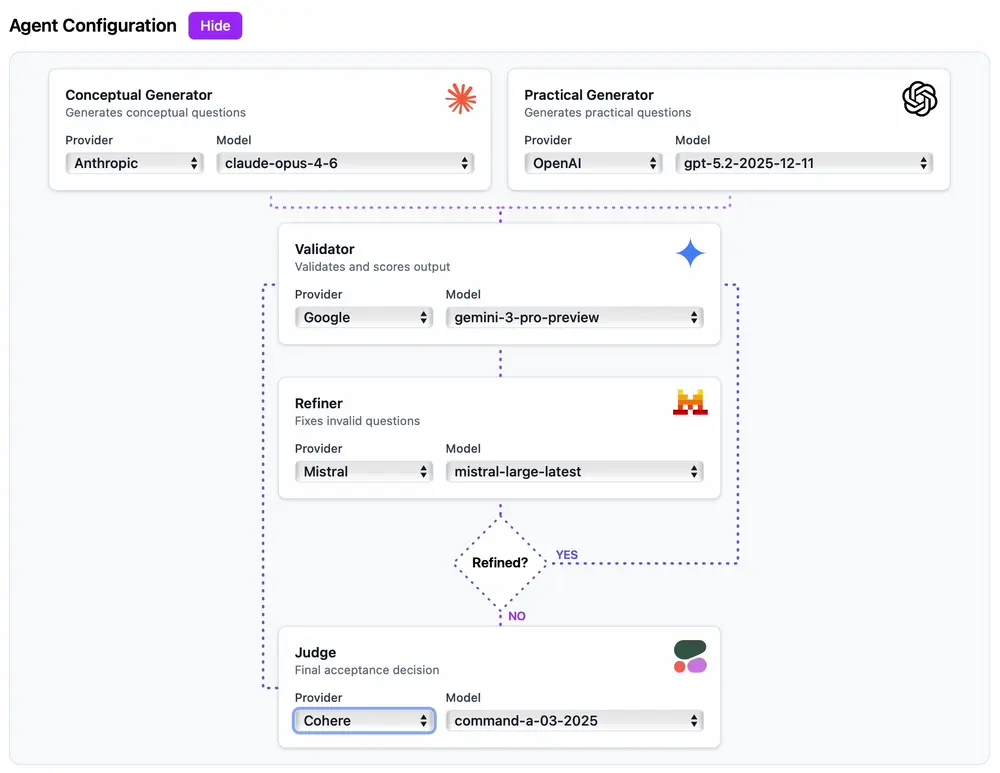Click the Cohere logo icon in Judge
The height and width of the screenshot is (773, 1000).
[690, 657]
